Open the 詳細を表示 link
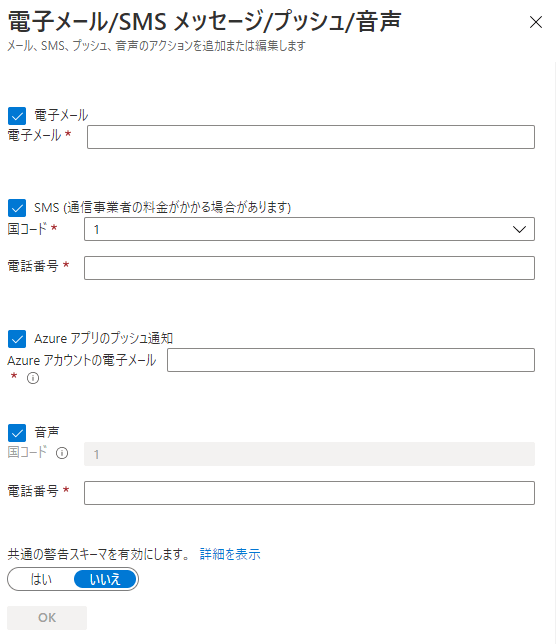556x644 pixels. pyautogui.click(x=230, y=554)
